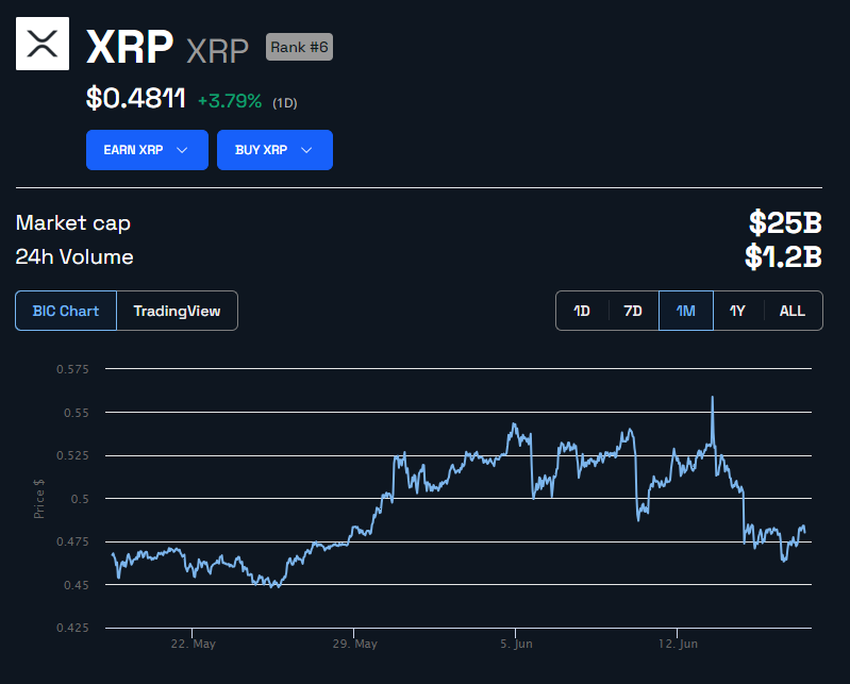Select the 1Y time range
This screenshot has height=684, width=850.
point(738,311)
